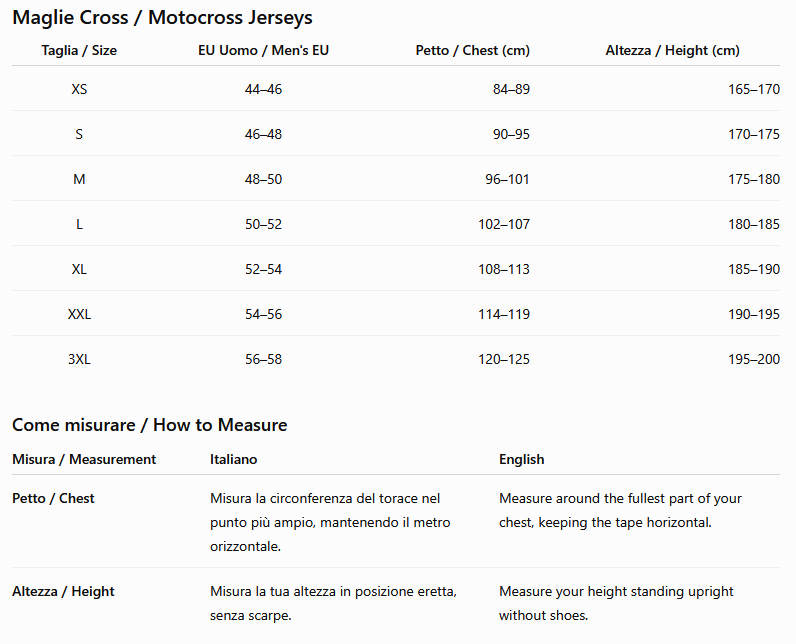Viewport: 796px width, 644px height.
Task: Select the Italiano column header
Action: click(x=234, y=459)
